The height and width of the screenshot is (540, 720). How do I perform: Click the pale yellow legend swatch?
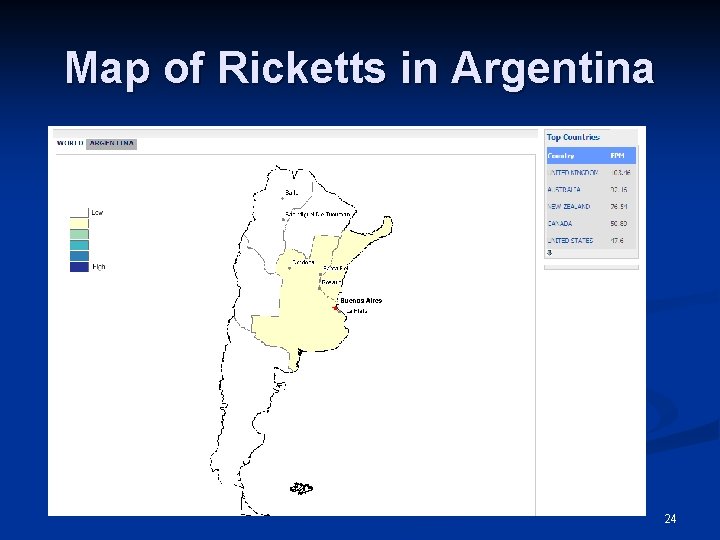coord(79,224)
